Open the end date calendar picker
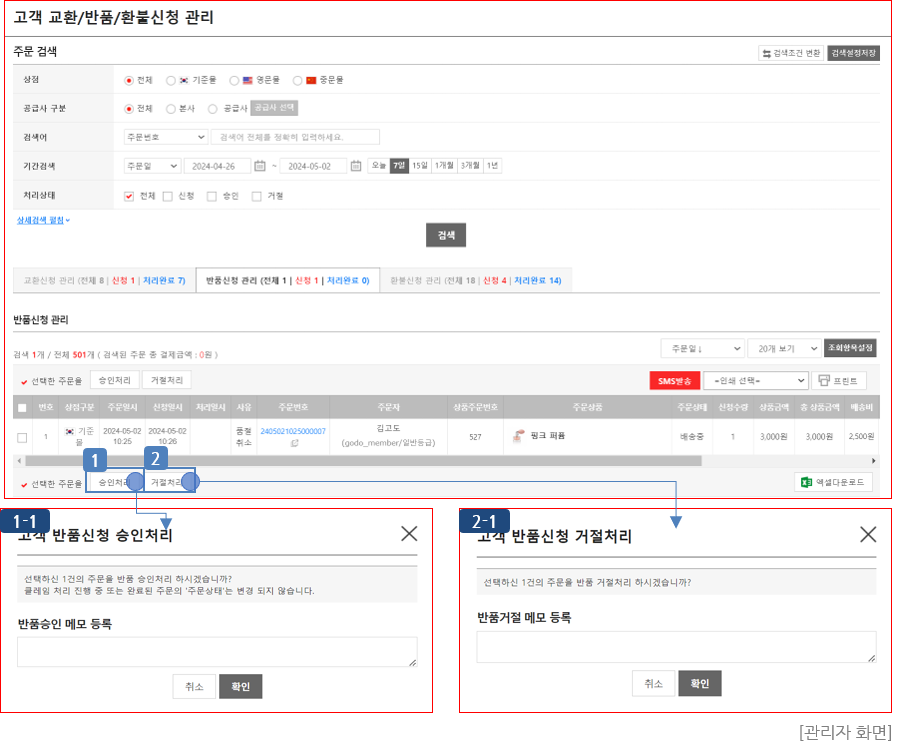 [355, 166]
